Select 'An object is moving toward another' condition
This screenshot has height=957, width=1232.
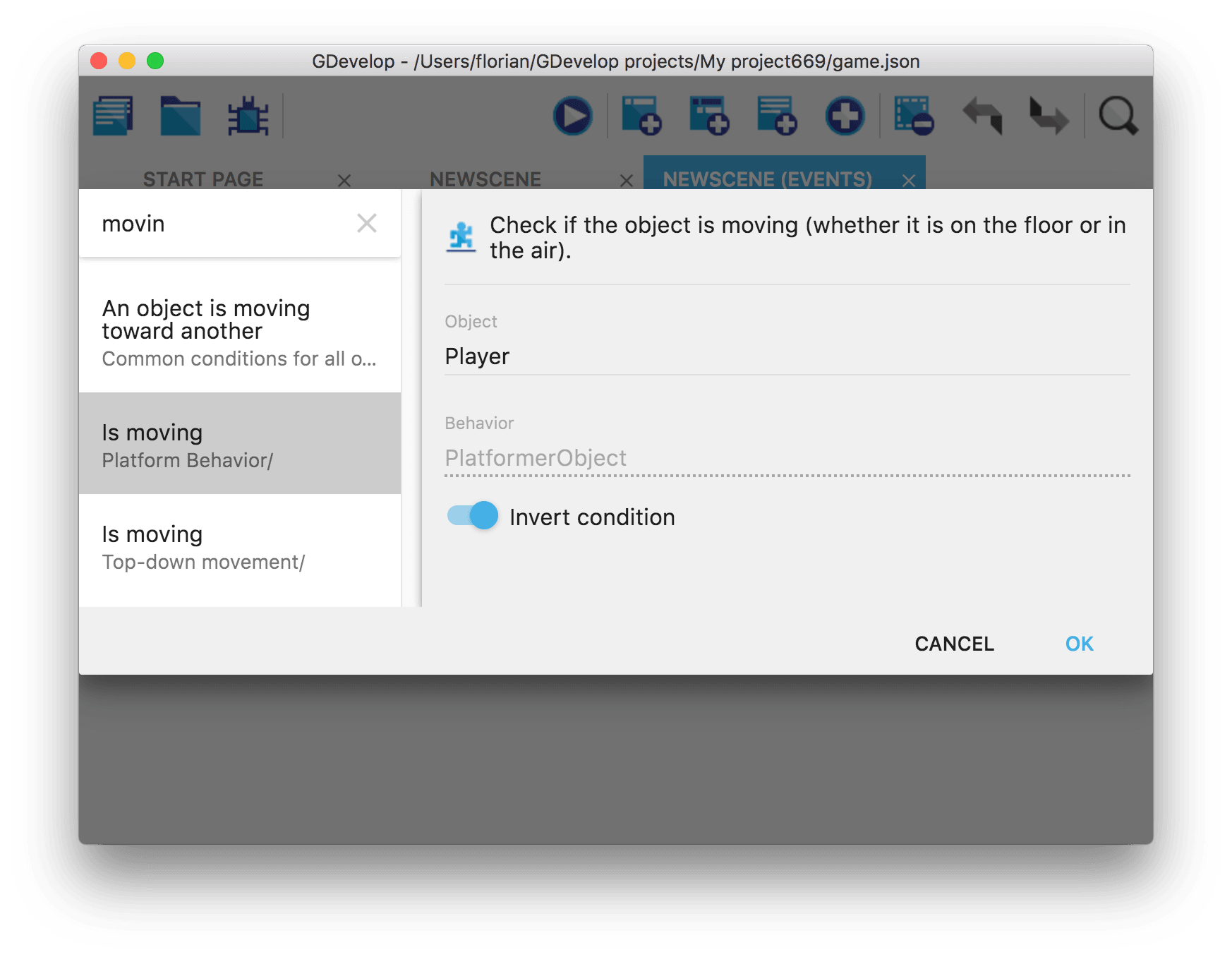click(240, 333)
